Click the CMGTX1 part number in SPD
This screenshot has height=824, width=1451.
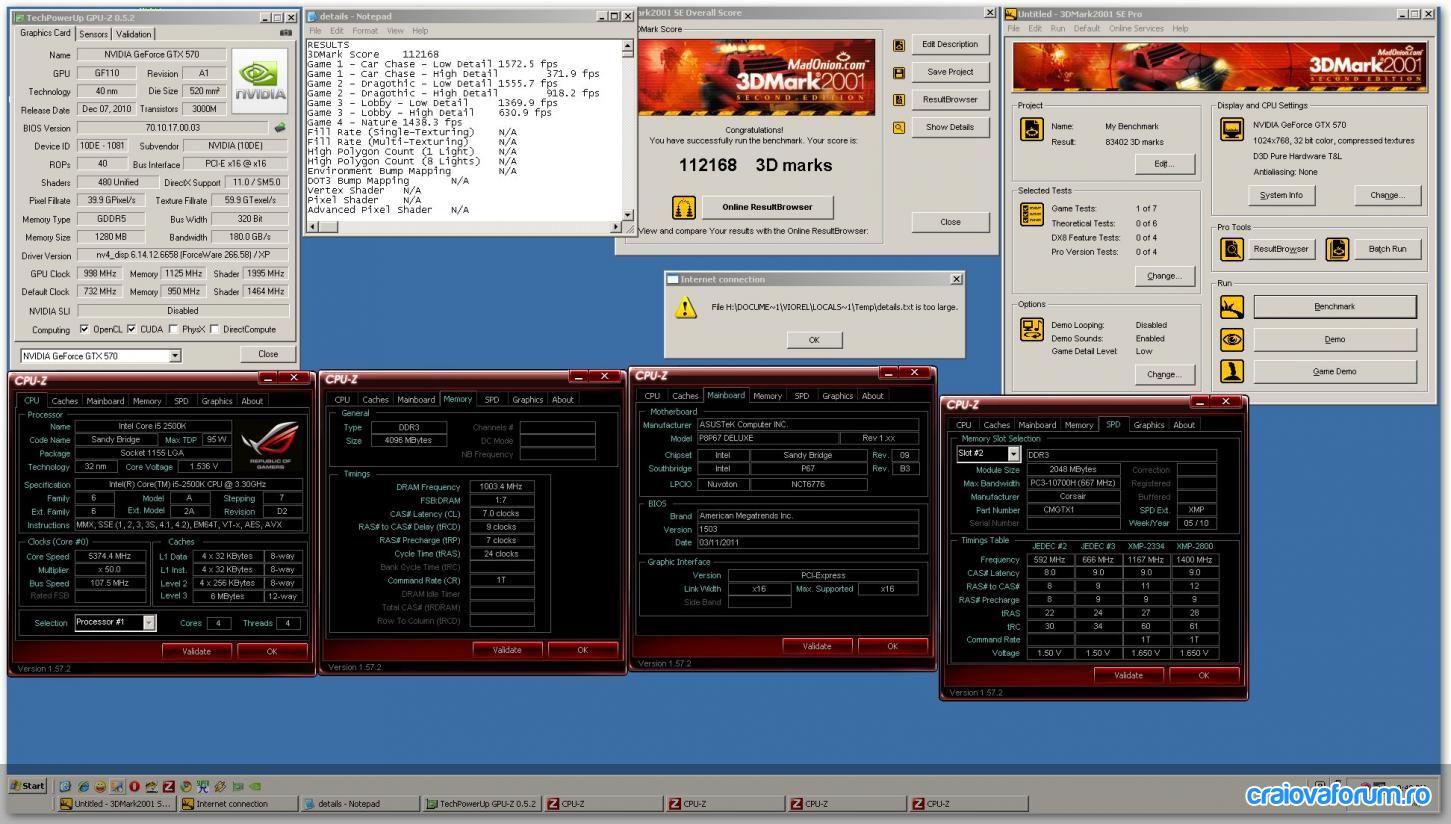coord(1074,510)
